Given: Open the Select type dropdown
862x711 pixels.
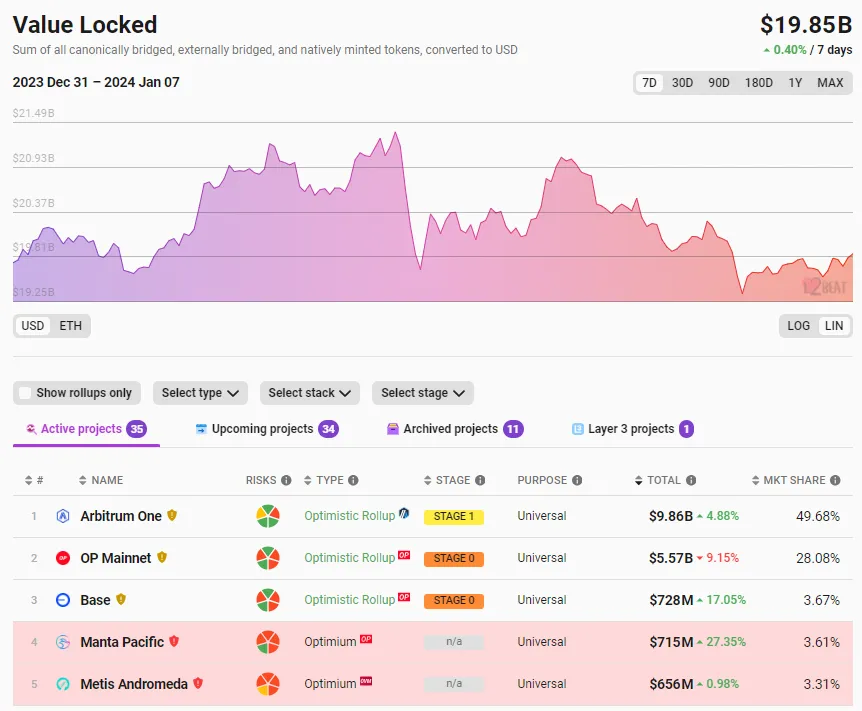Looking at the screenshot, I should [x=200, y=393].
